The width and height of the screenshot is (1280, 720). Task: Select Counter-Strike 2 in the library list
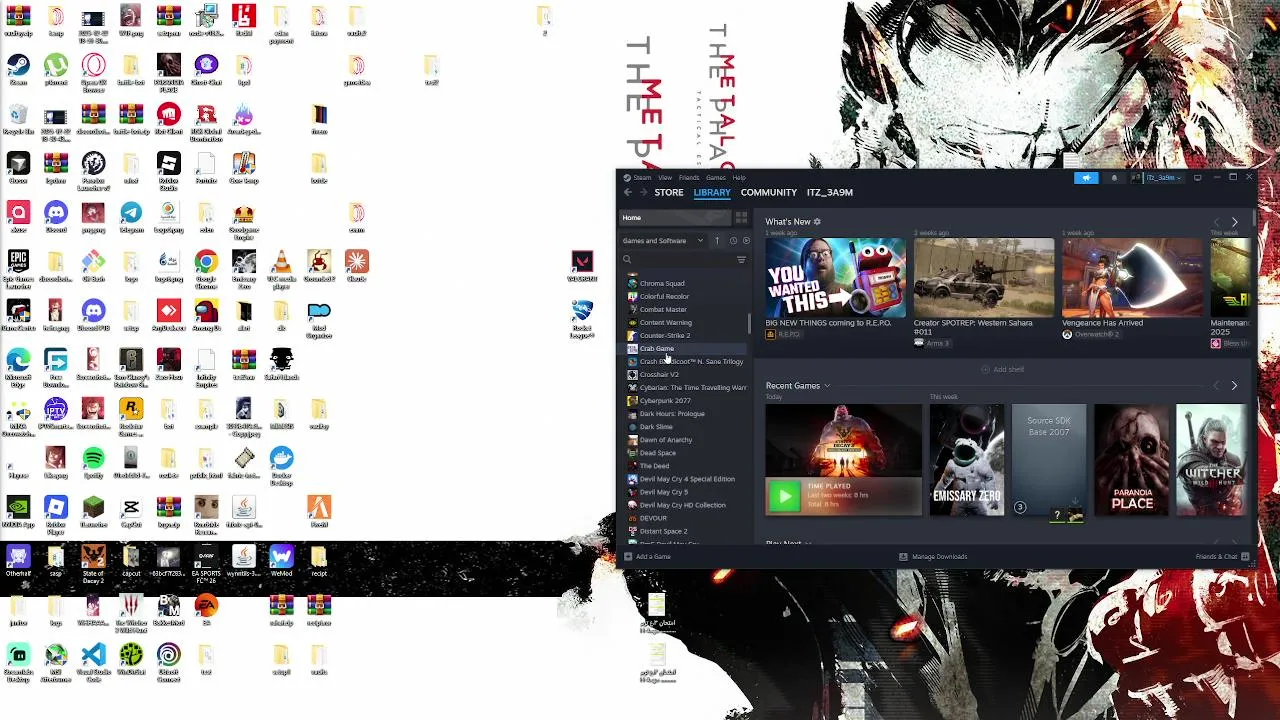685,335
